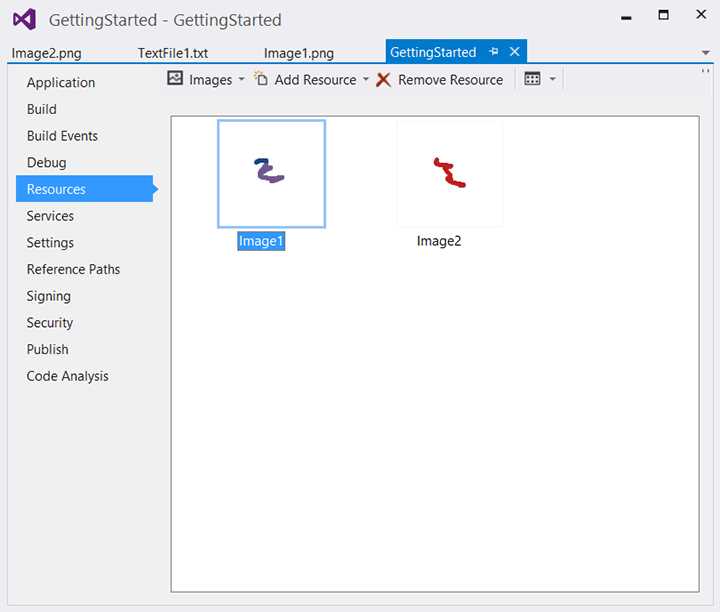Viewport: 720px width, 612px height.
Task: Select the Image2 resource thumbnail
Action: [450, 174]
